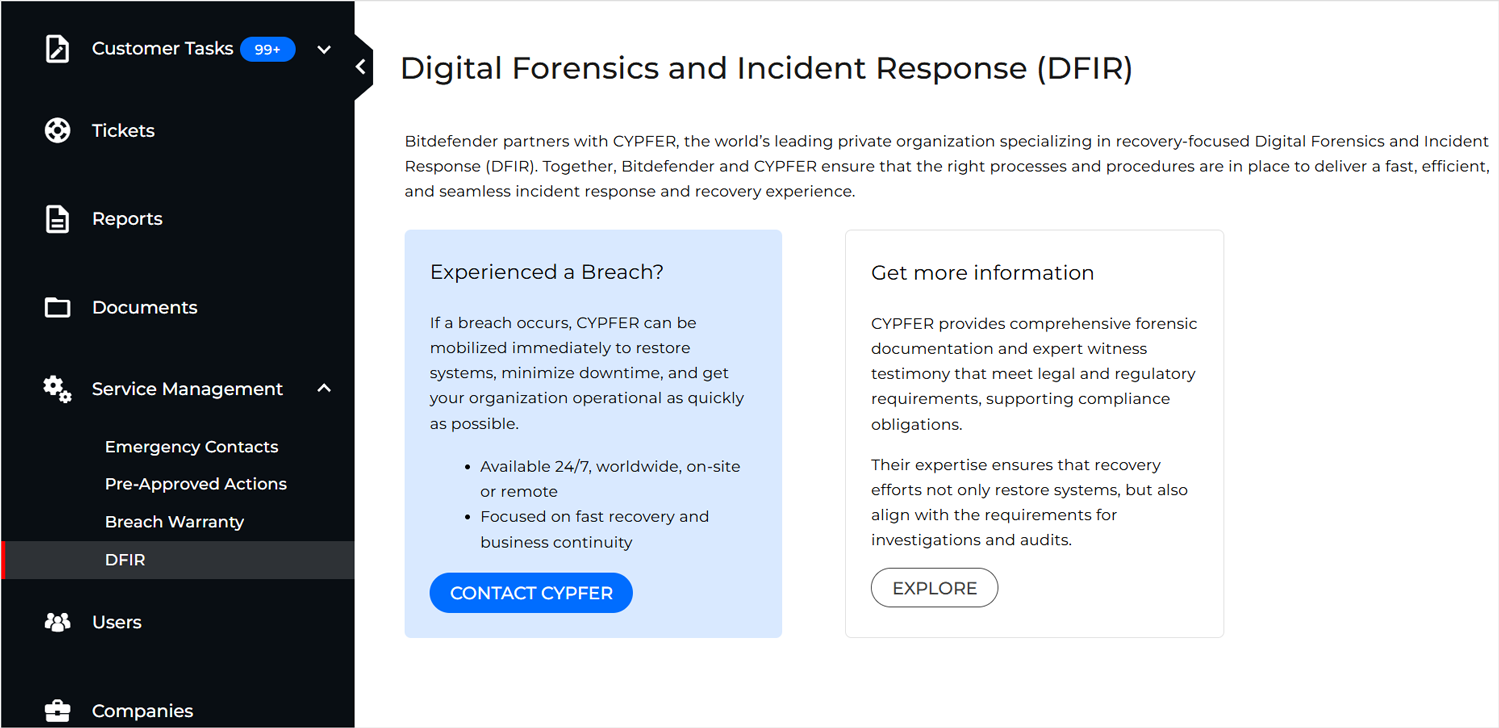This screenshot has height=728, width=1499.
Task: Collapse the sidebar with the arrow toggle
Action: tap(360, 66)
